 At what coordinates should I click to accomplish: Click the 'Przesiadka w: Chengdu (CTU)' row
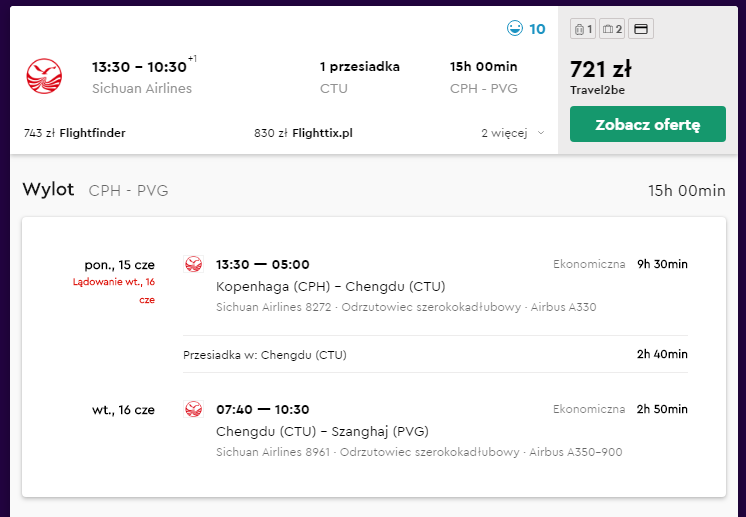435,354
